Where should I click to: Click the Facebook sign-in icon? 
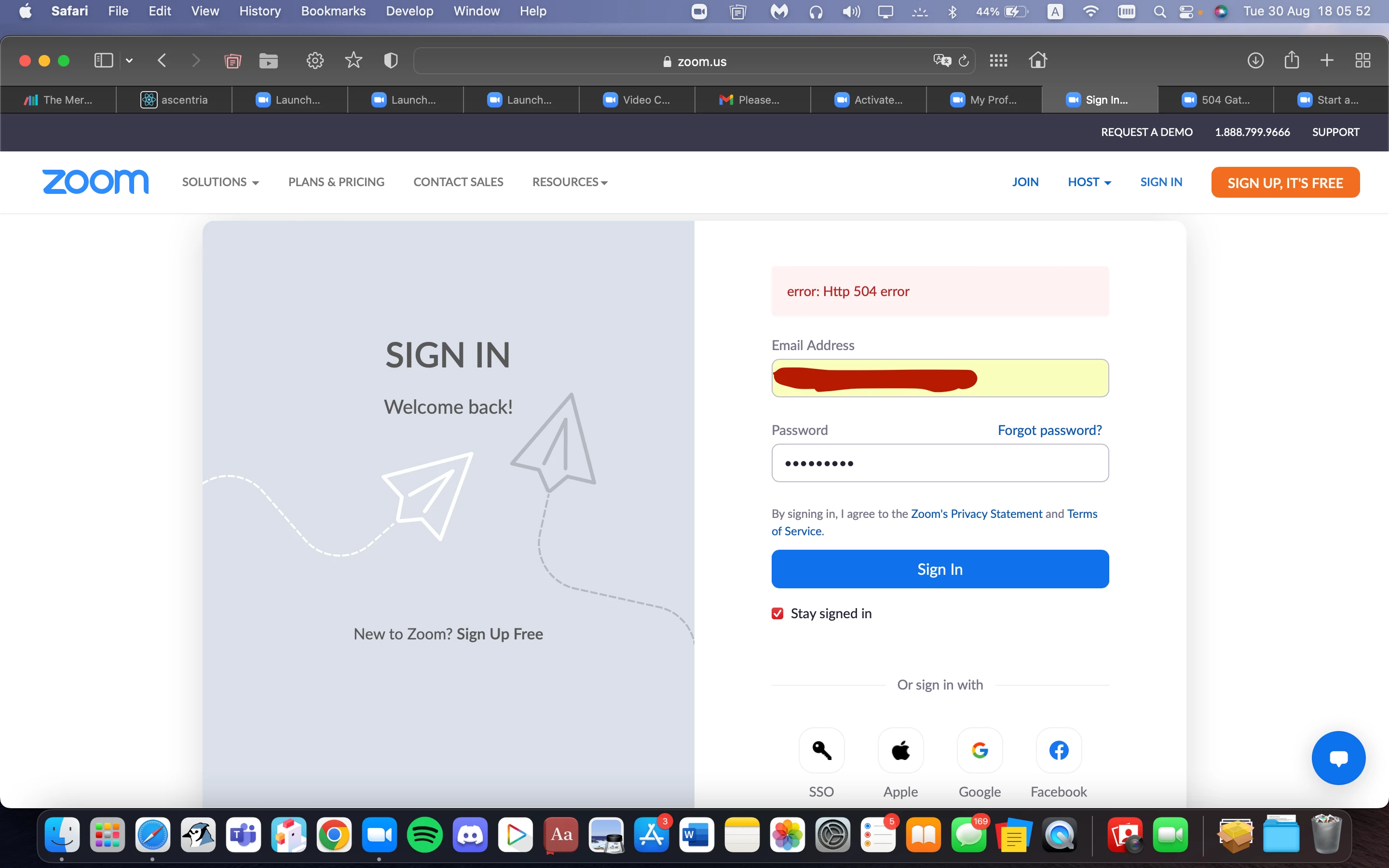[x=1059, y=750]
